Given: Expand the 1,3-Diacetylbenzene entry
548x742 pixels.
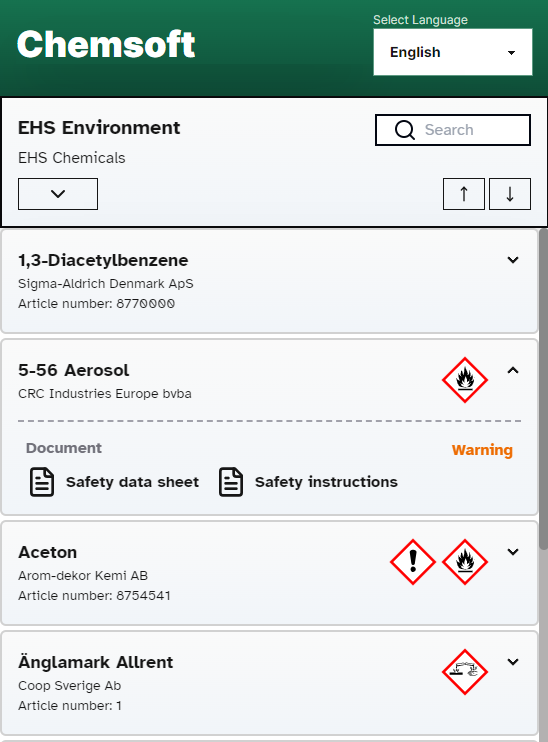Looking at the screenshot, I should point(513,260).
